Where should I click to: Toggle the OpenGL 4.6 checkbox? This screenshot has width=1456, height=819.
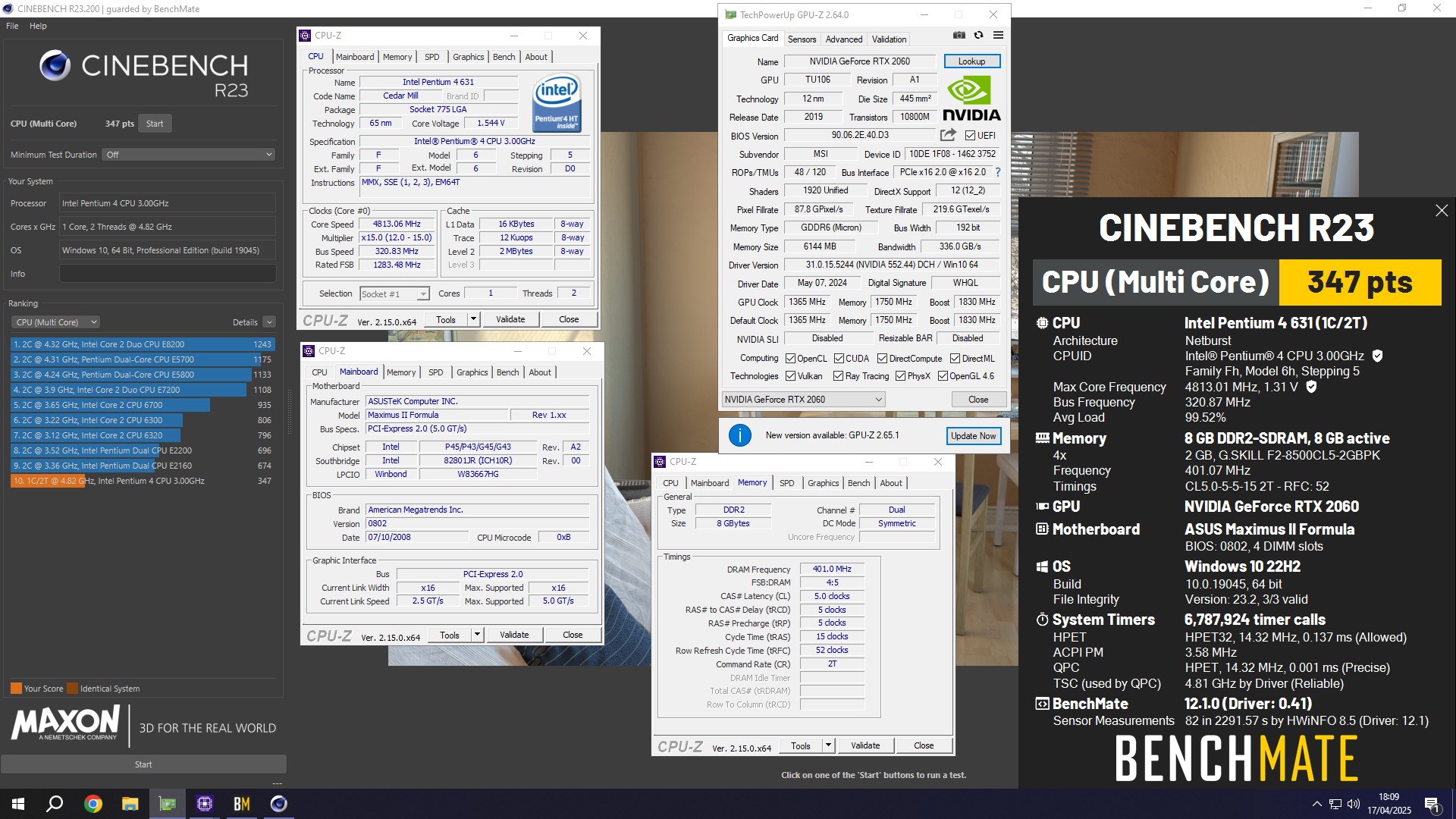point(943,376)
